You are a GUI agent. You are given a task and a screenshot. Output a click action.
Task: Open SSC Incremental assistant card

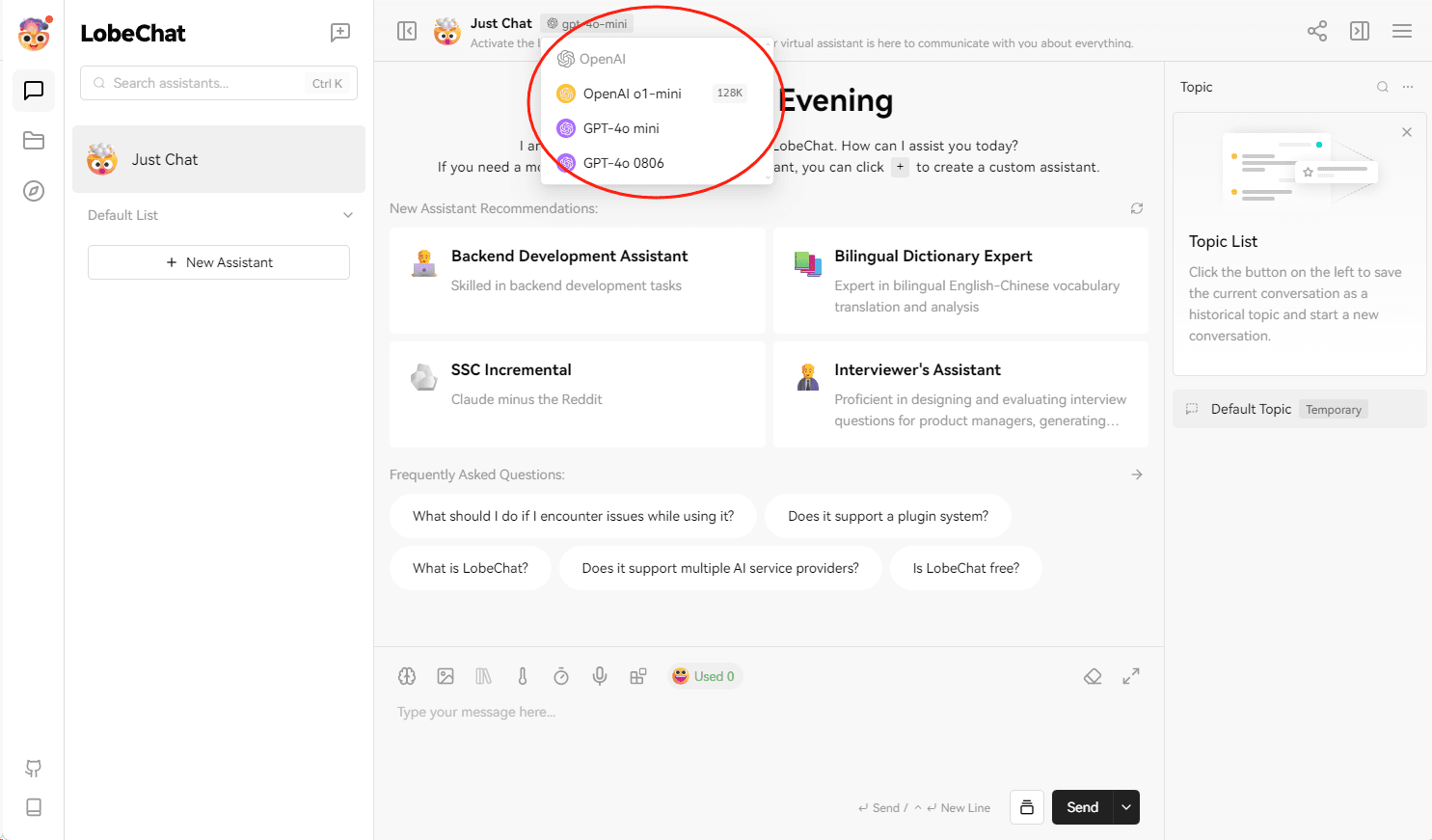click(x=578, y=394)
